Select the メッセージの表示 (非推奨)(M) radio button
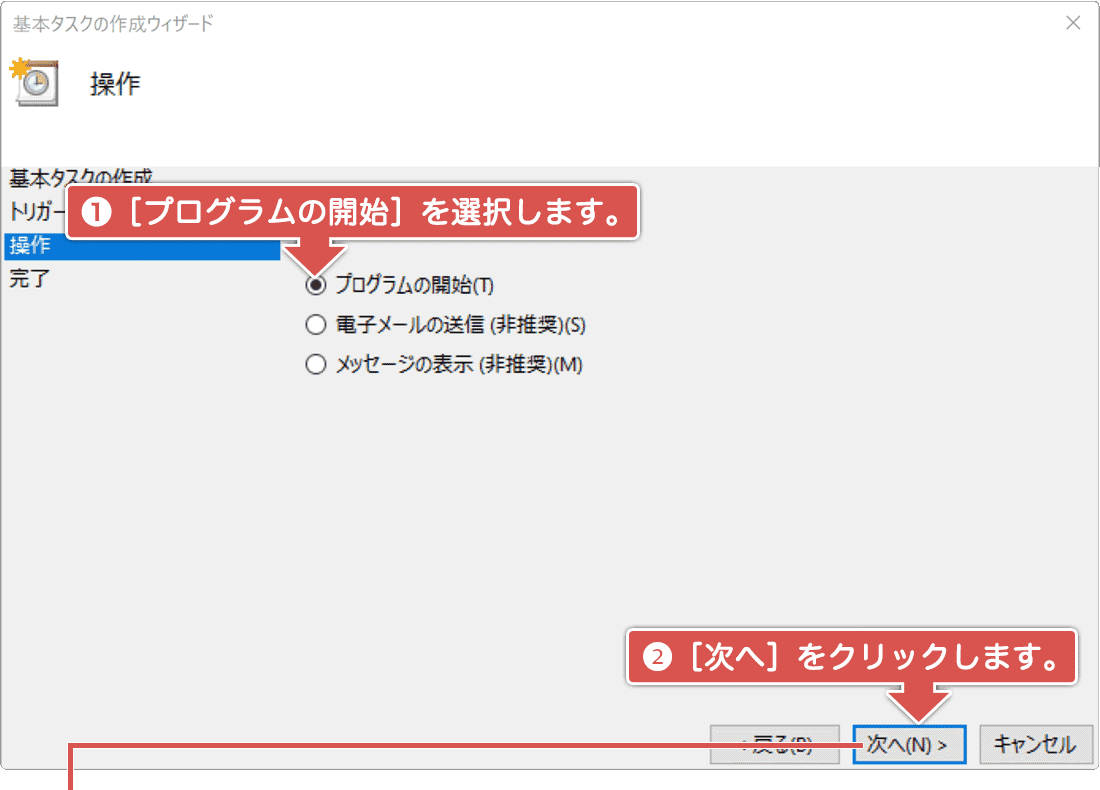 316,364
